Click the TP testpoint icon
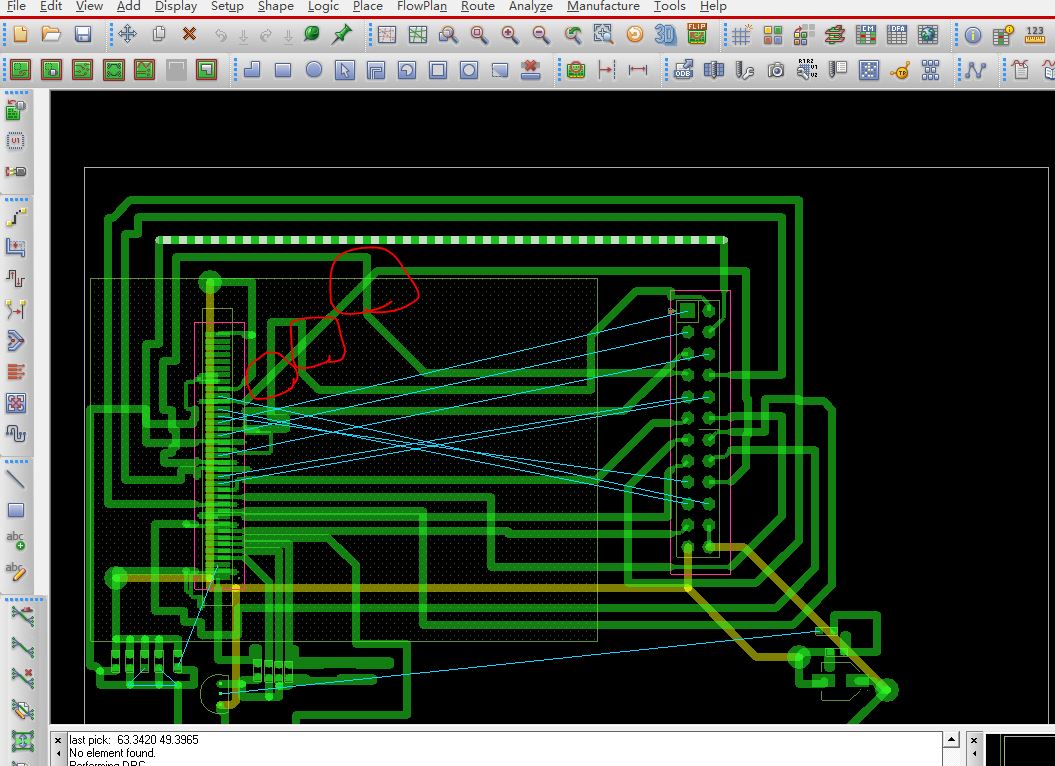The width and height of the screenshot is (1055, 766). 900,69
